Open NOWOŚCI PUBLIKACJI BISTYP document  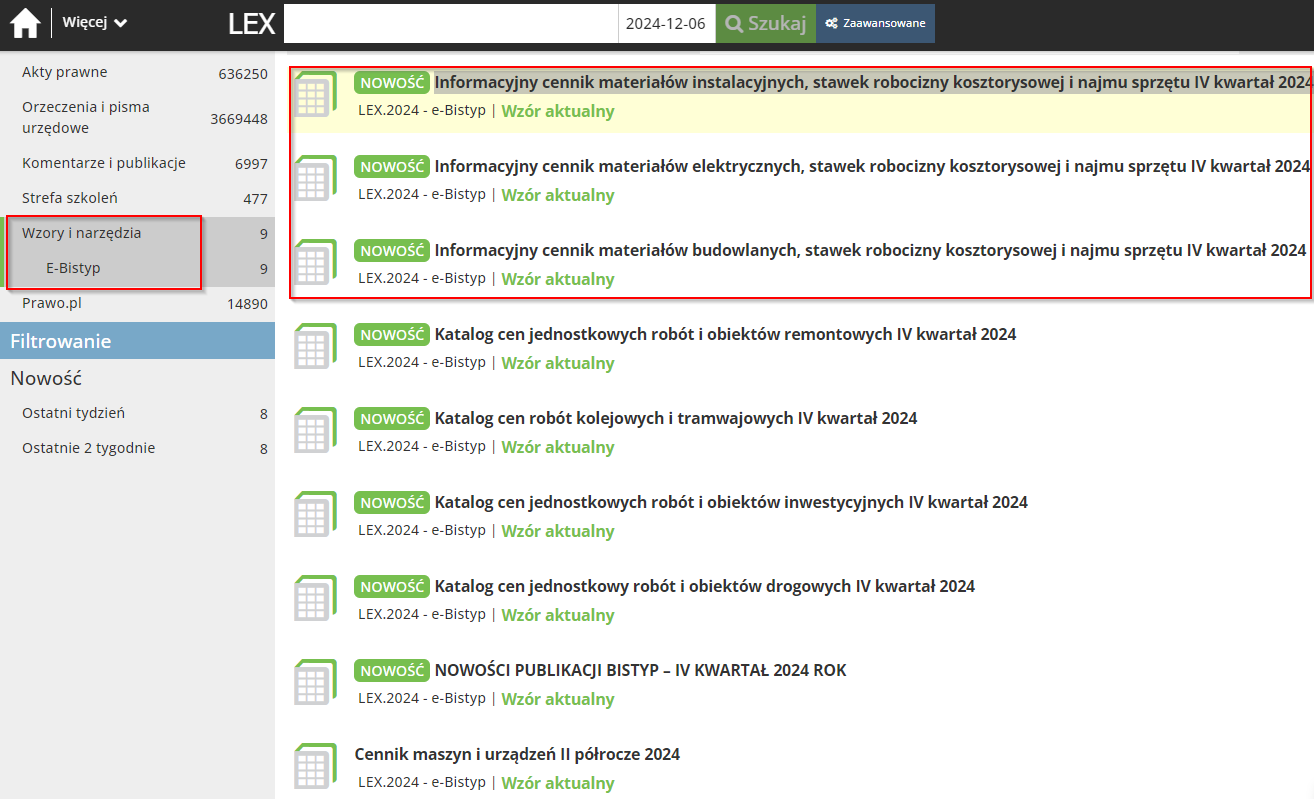click(641, 670)
